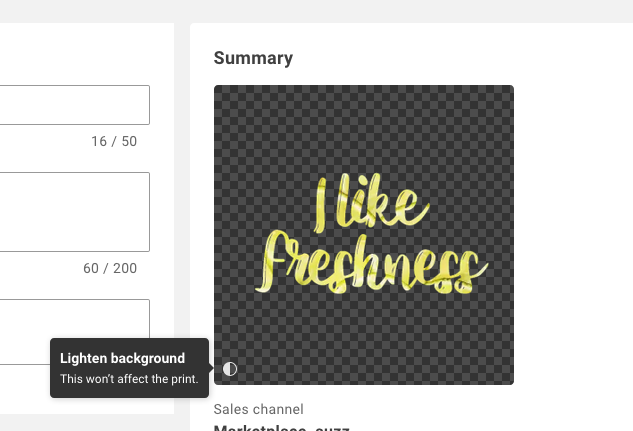This screenshot has width=633, height=431.
Task: Click 'This won't affect the print' tooltip text
Action: (129, 379)
